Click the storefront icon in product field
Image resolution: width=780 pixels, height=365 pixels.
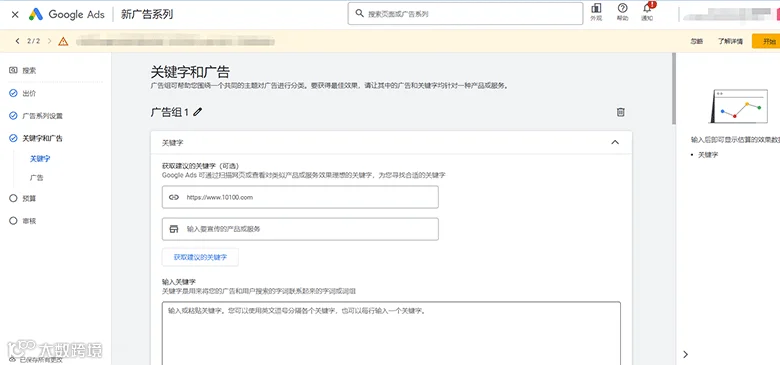point(174,229)
